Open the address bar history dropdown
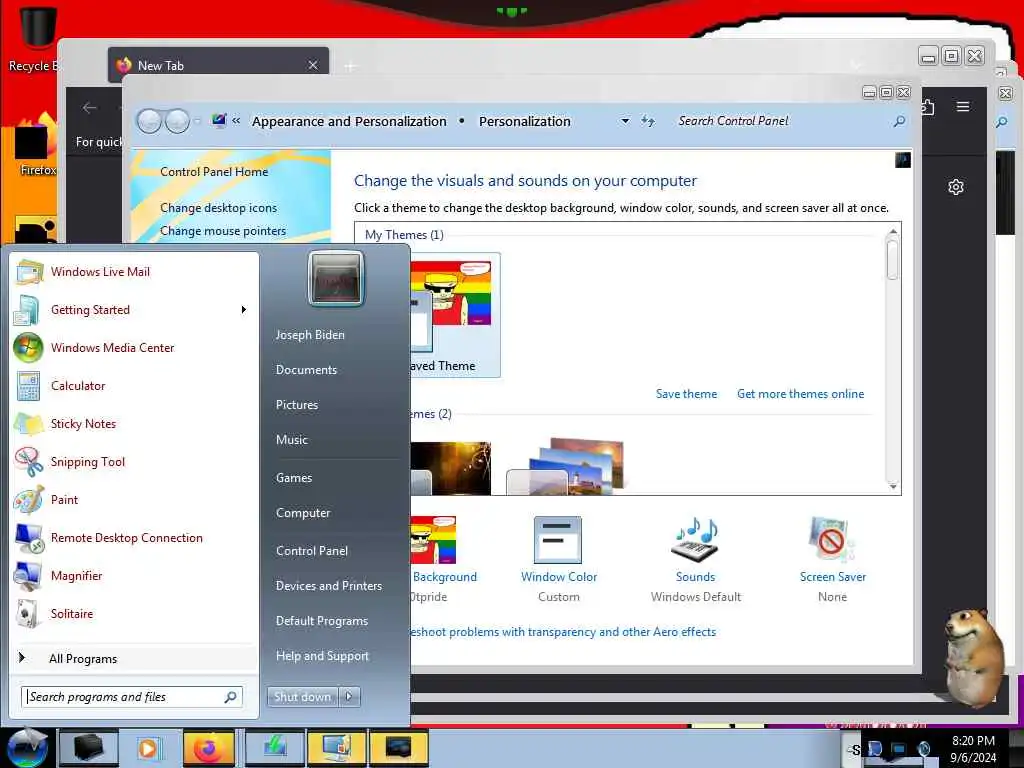 pos(625,121)
